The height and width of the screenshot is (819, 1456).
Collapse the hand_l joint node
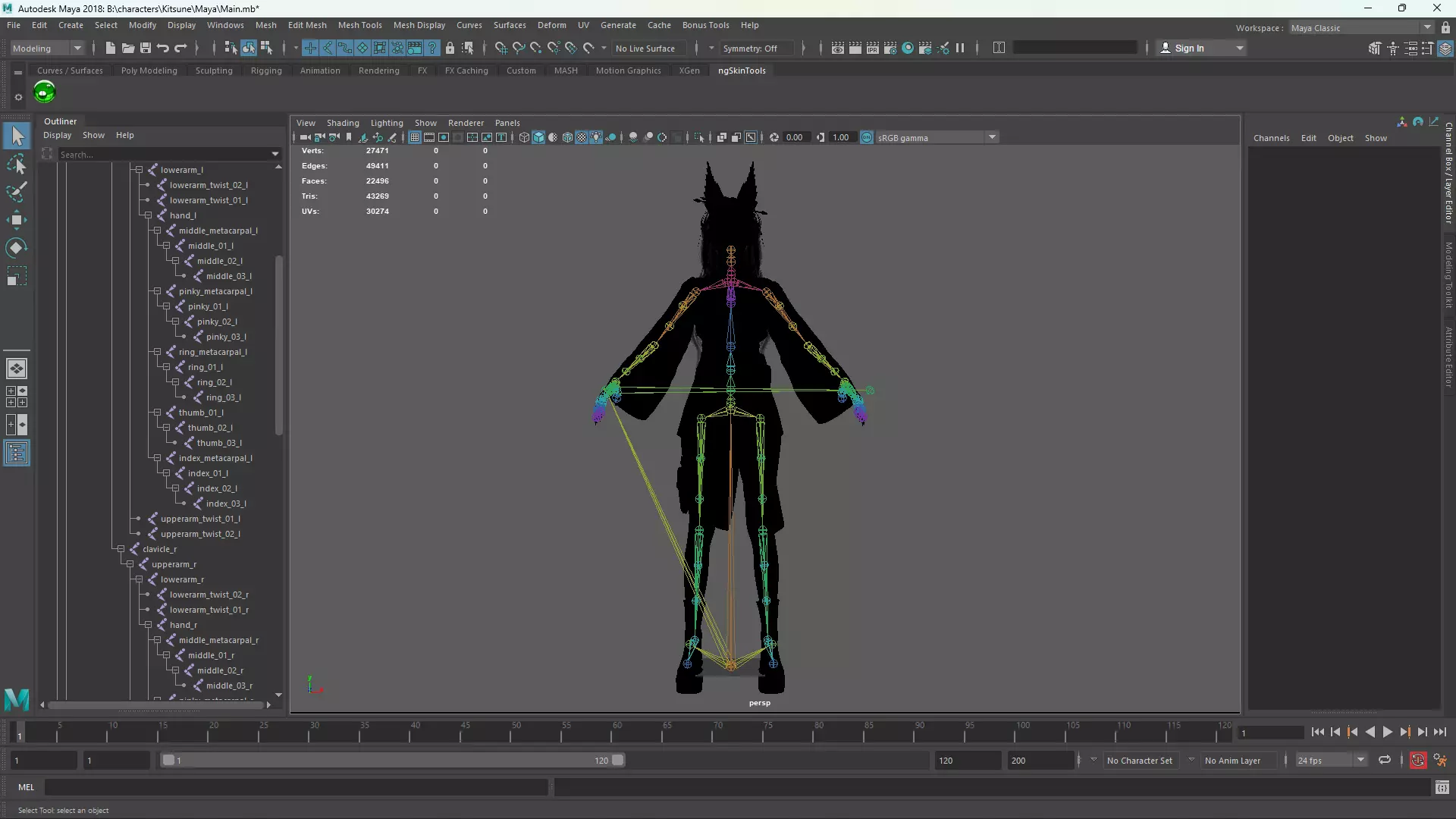[149, 215]
